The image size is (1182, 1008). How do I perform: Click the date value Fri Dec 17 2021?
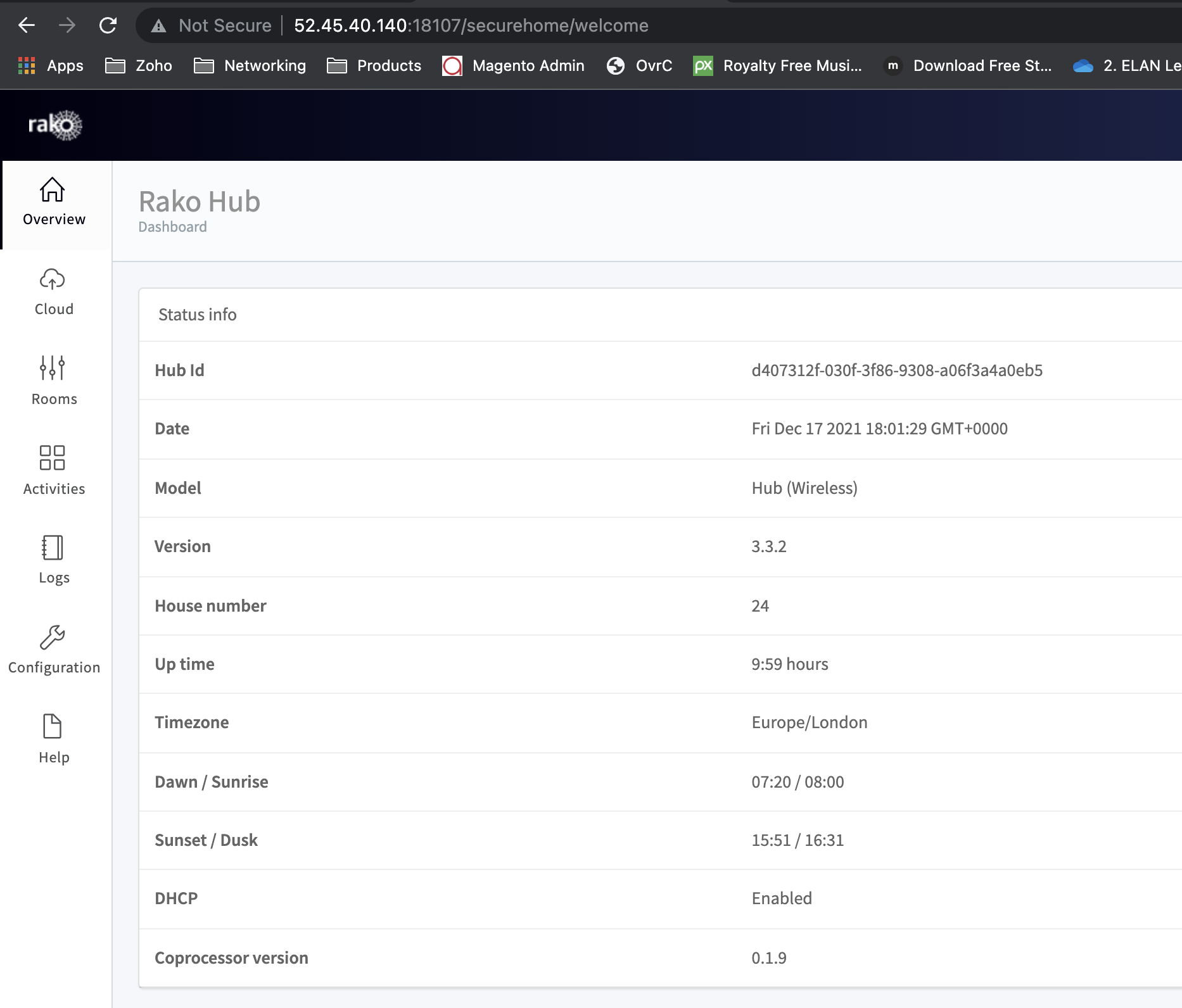click(879, 429)
